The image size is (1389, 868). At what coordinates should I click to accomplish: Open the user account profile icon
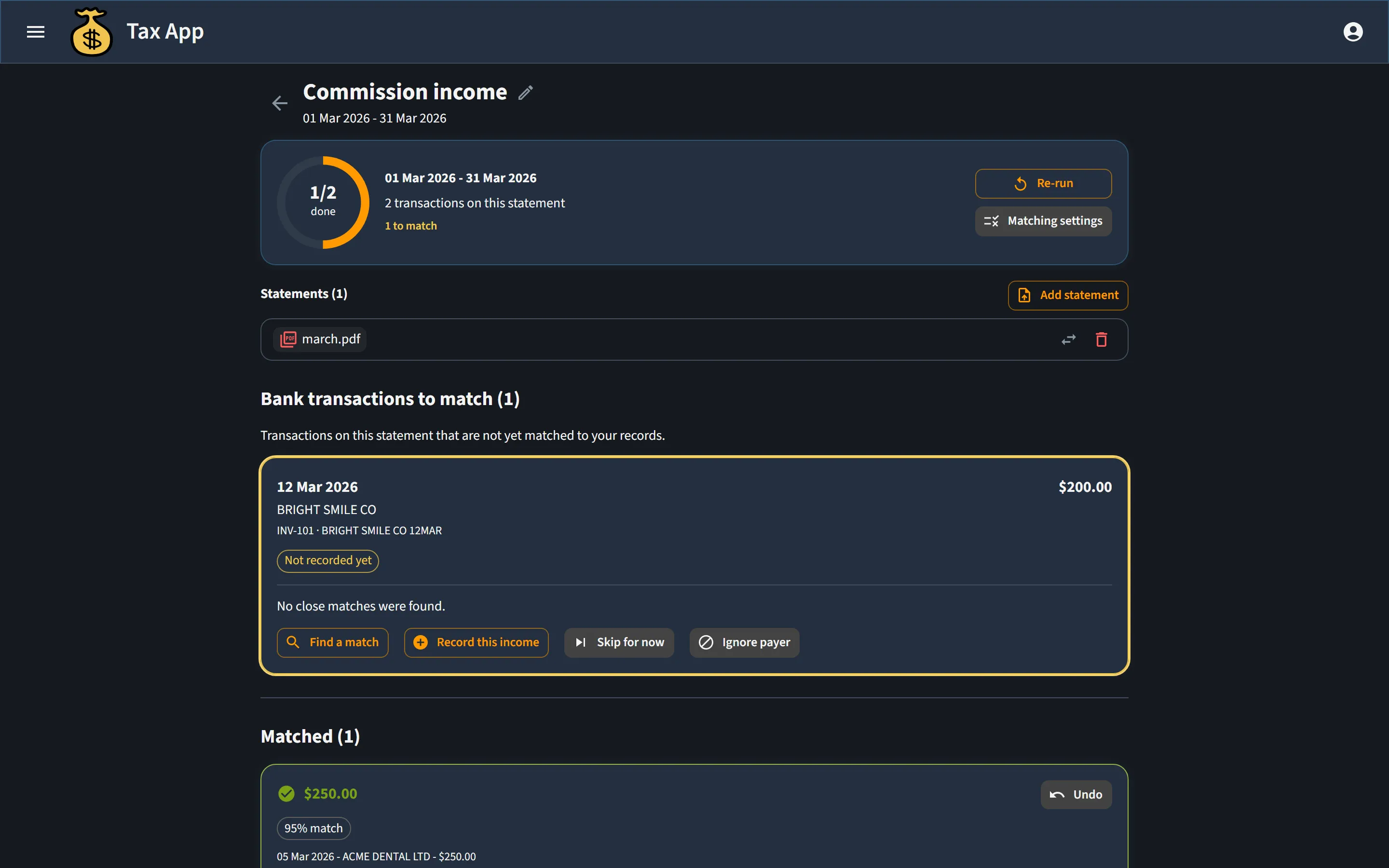(x=1353, y=32)
